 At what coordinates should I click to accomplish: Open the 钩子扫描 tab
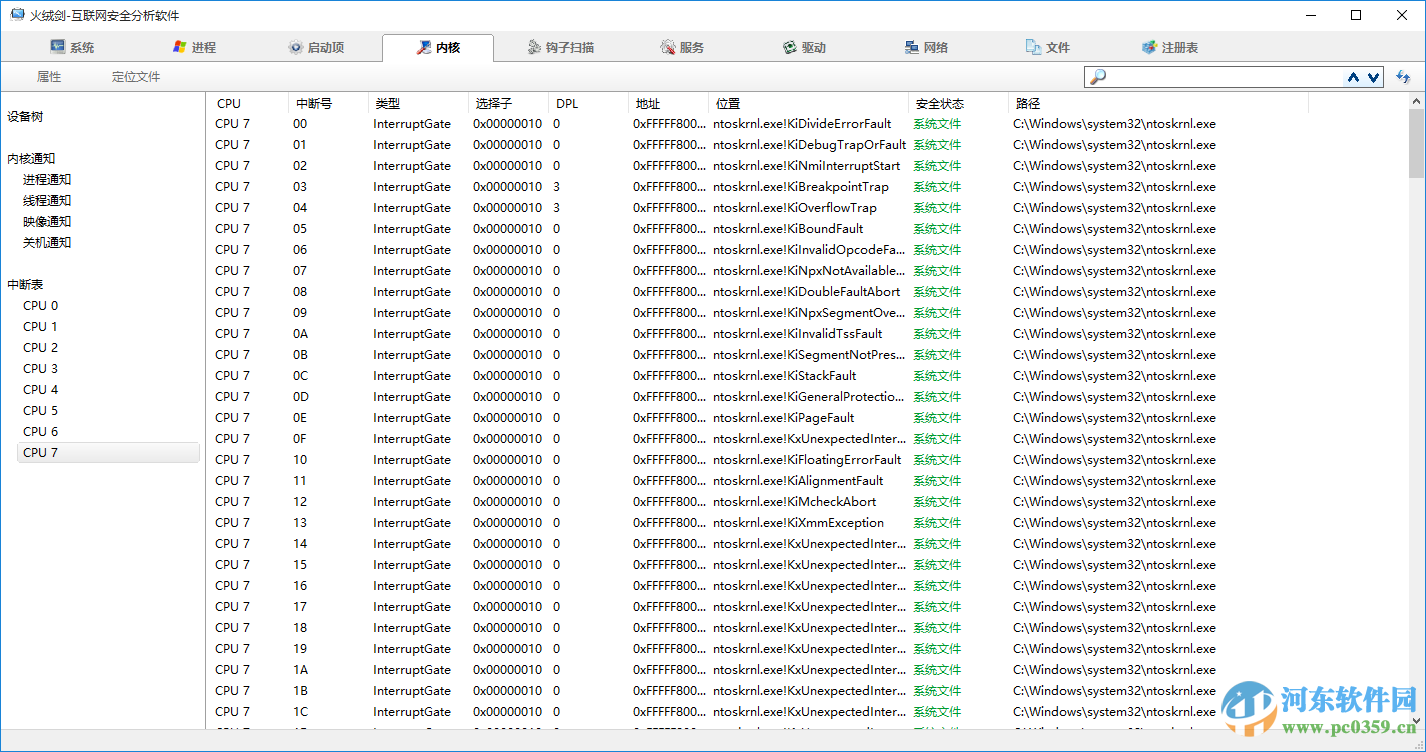(559, 47)
